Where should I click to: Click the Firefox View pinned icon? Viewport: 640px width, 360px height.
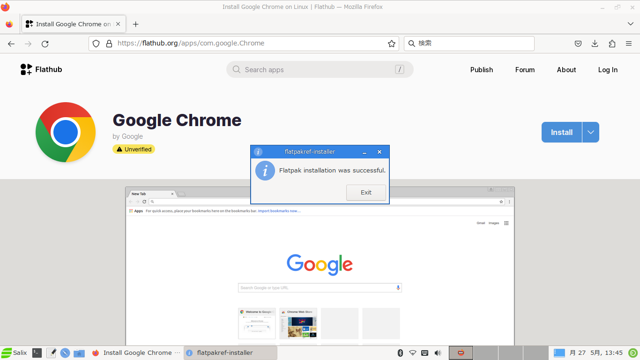9,24
